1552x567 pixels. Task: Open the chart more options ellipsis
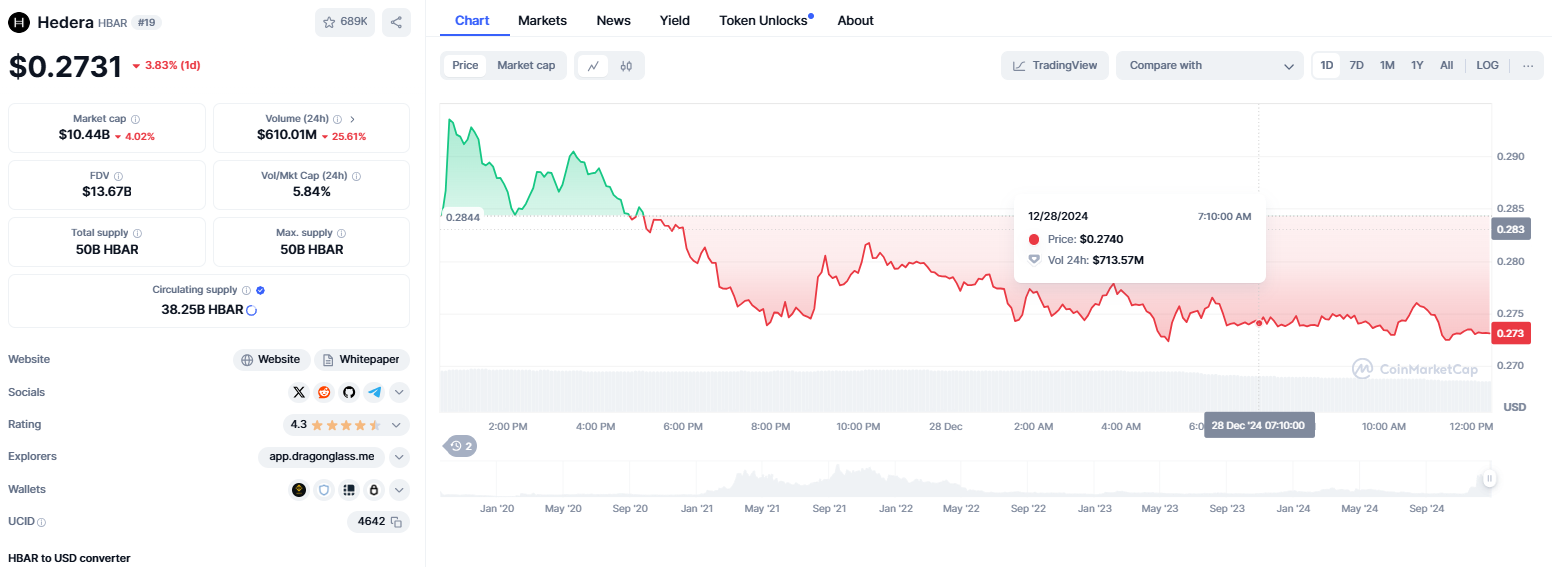pyautogui.click(x=1528, y=65)
